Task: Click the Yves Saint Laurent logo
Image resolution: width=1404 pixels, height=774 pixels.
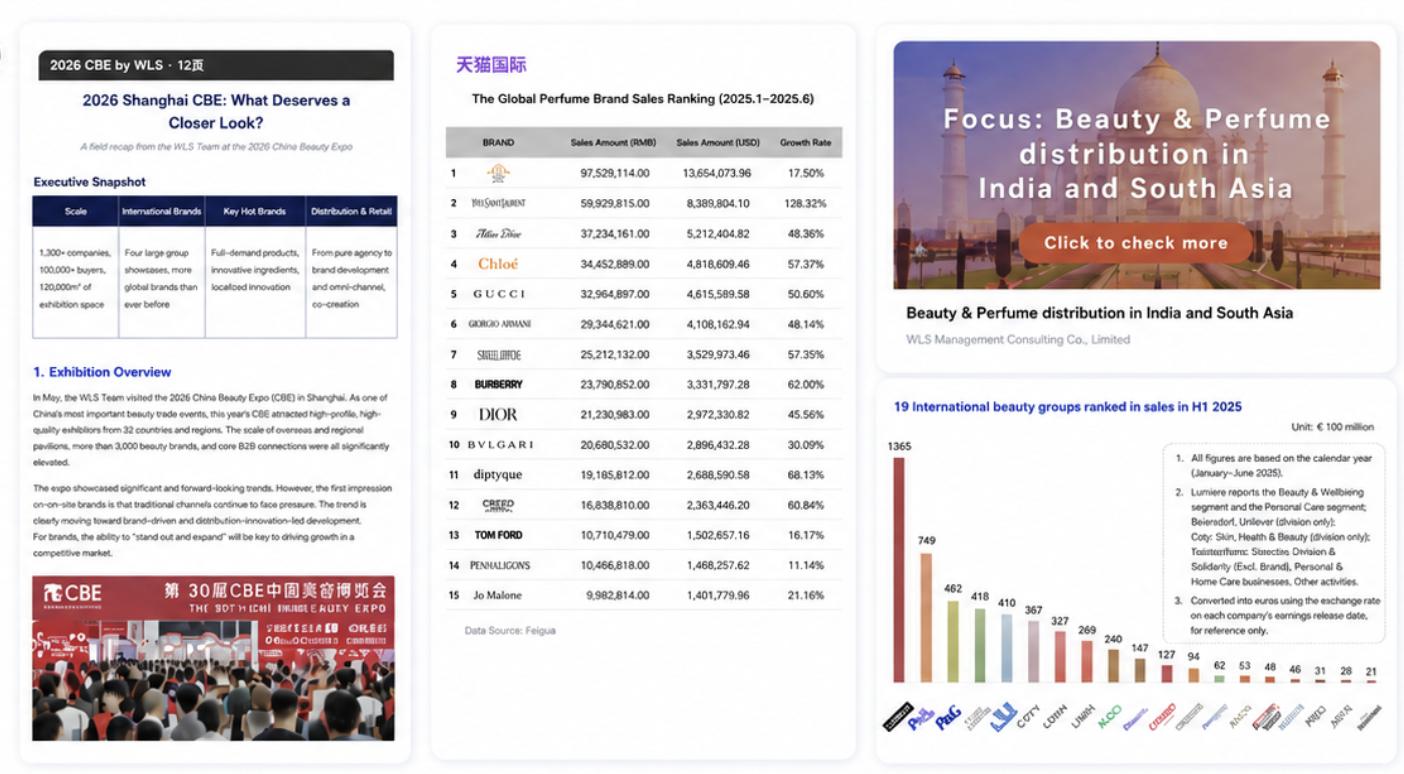Action: 498,203
